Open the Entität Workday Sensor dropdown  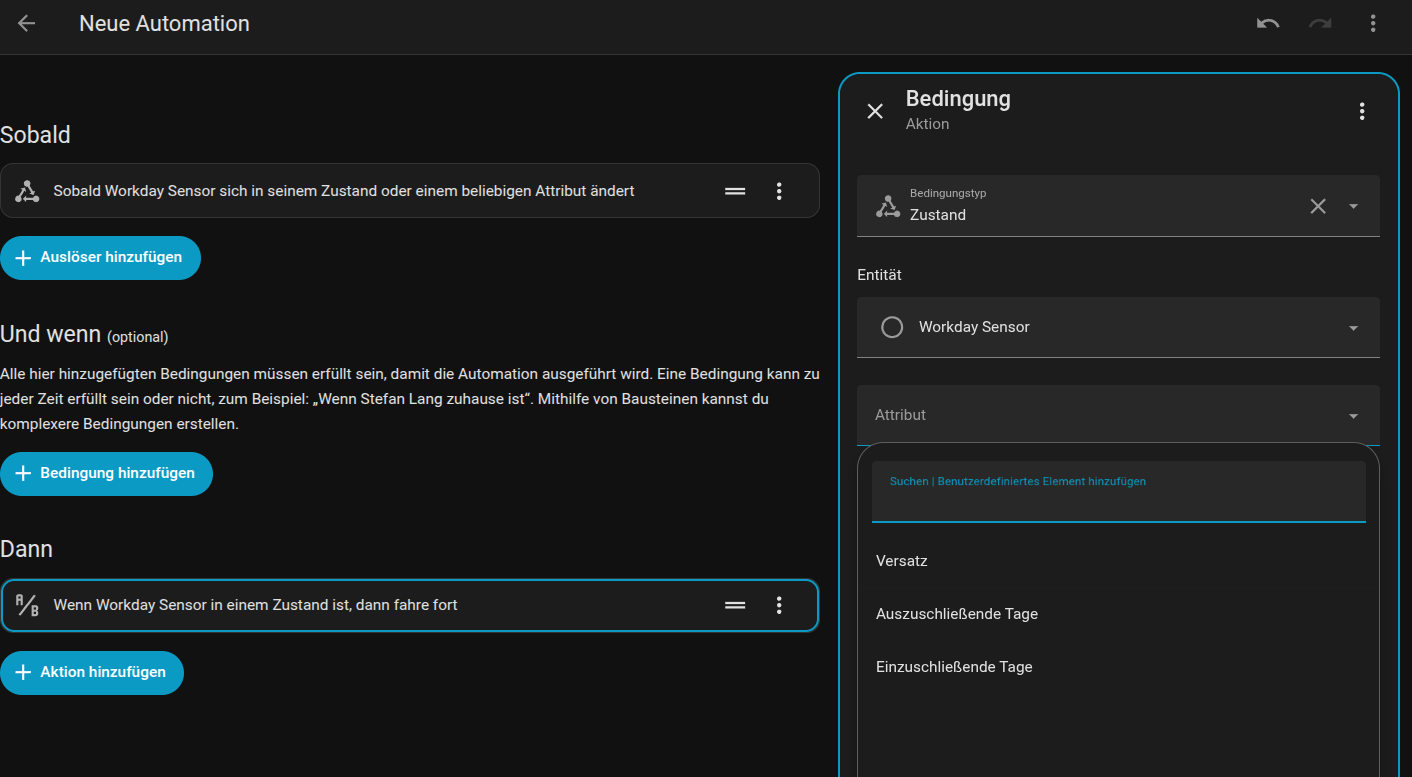point(1353,327)
